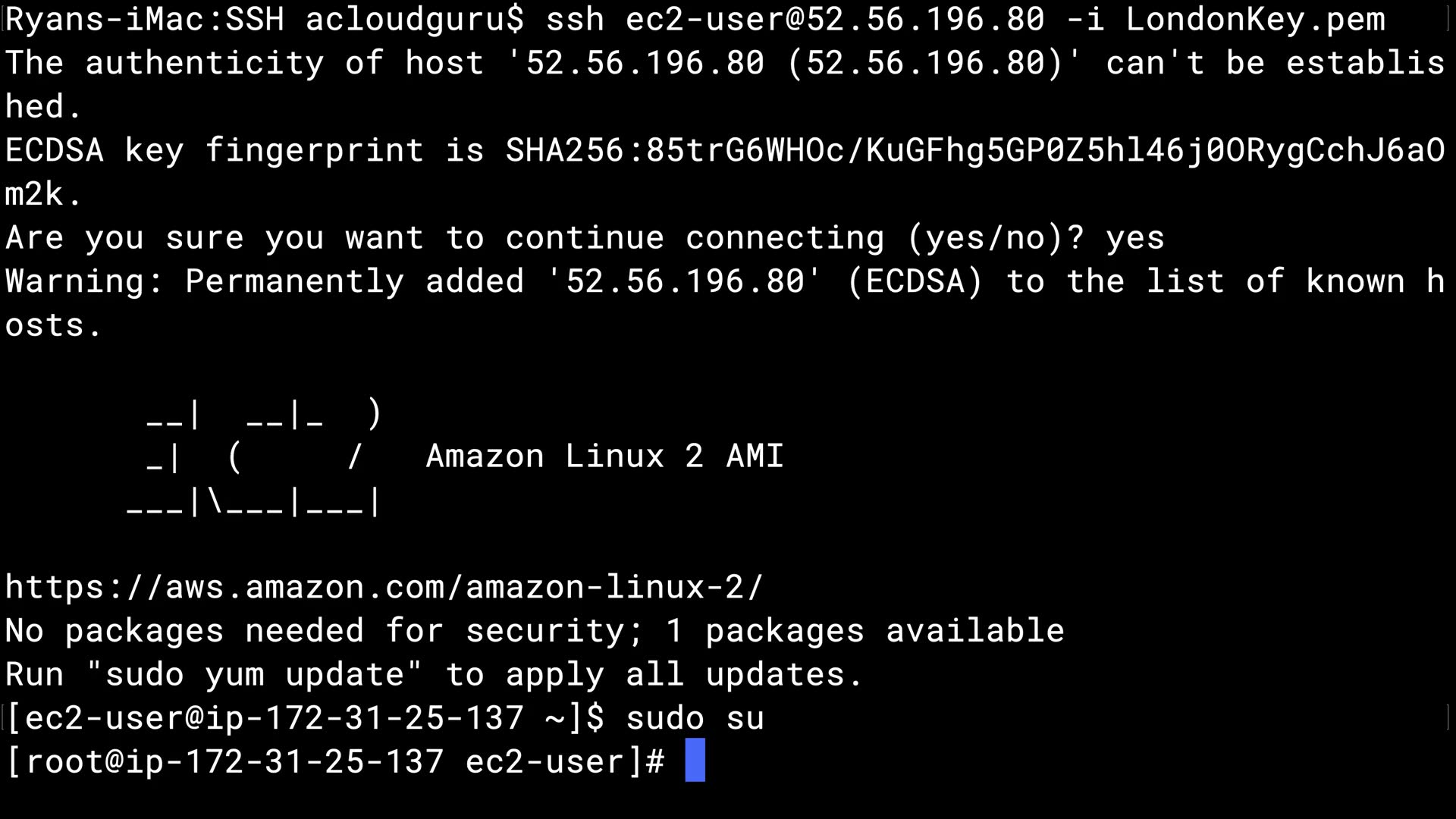Click the aws.amazon.com amazon-linux-2 URL
The height and width of the screenshot is (819, 1456).
click(x=384, y=587)
